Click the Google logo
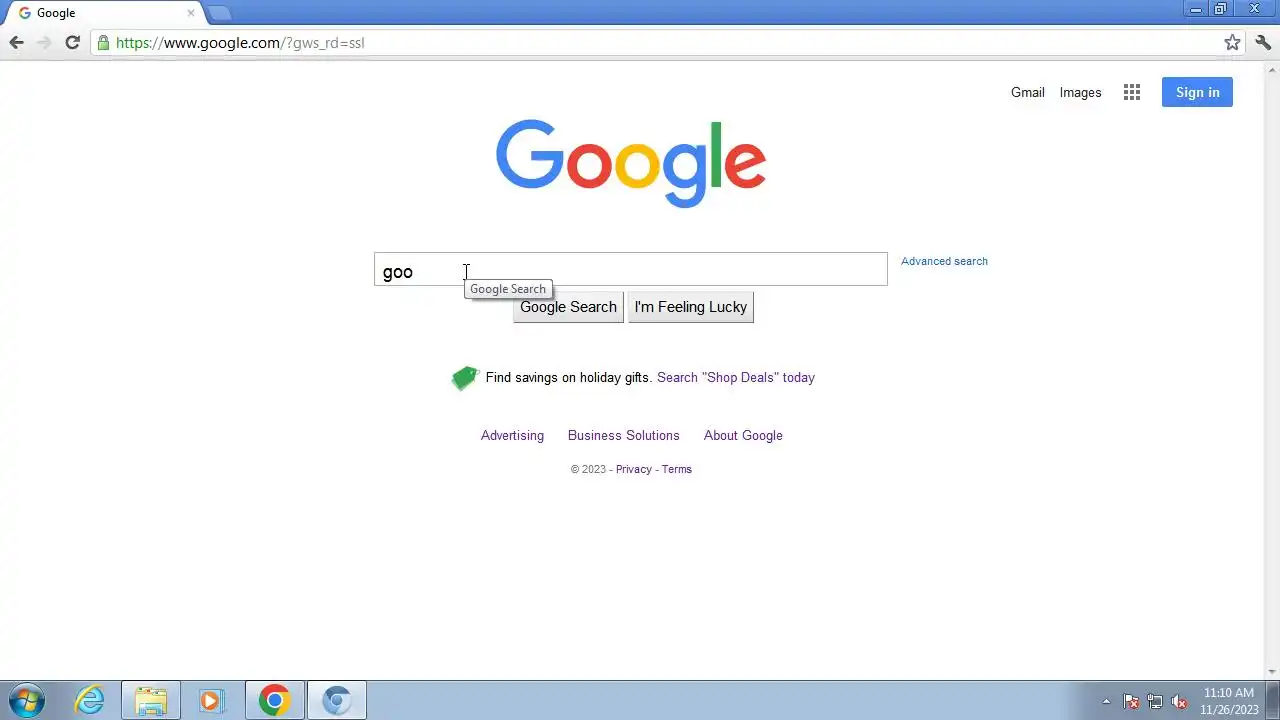Image resolution: width=1280 pixels, height=720 pixels. pyautogui.click(x=631, y=163)
